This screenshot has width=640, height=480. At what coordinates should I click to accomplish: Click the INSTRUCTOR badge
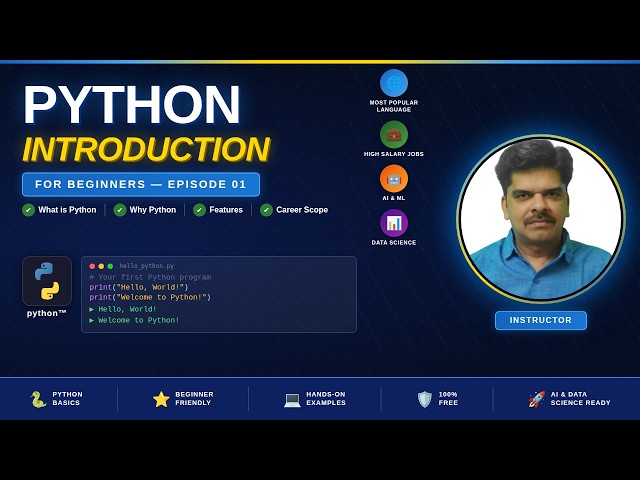click(x=541, y=320)
